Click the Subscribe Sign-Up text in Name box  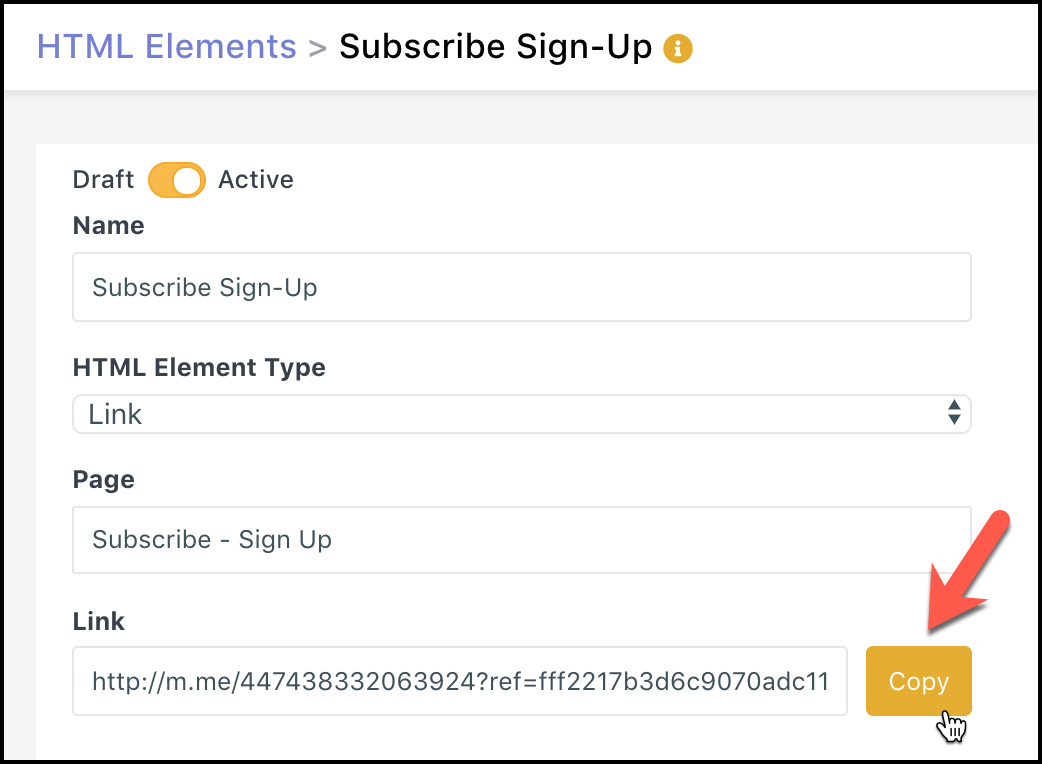click(205, 288)
